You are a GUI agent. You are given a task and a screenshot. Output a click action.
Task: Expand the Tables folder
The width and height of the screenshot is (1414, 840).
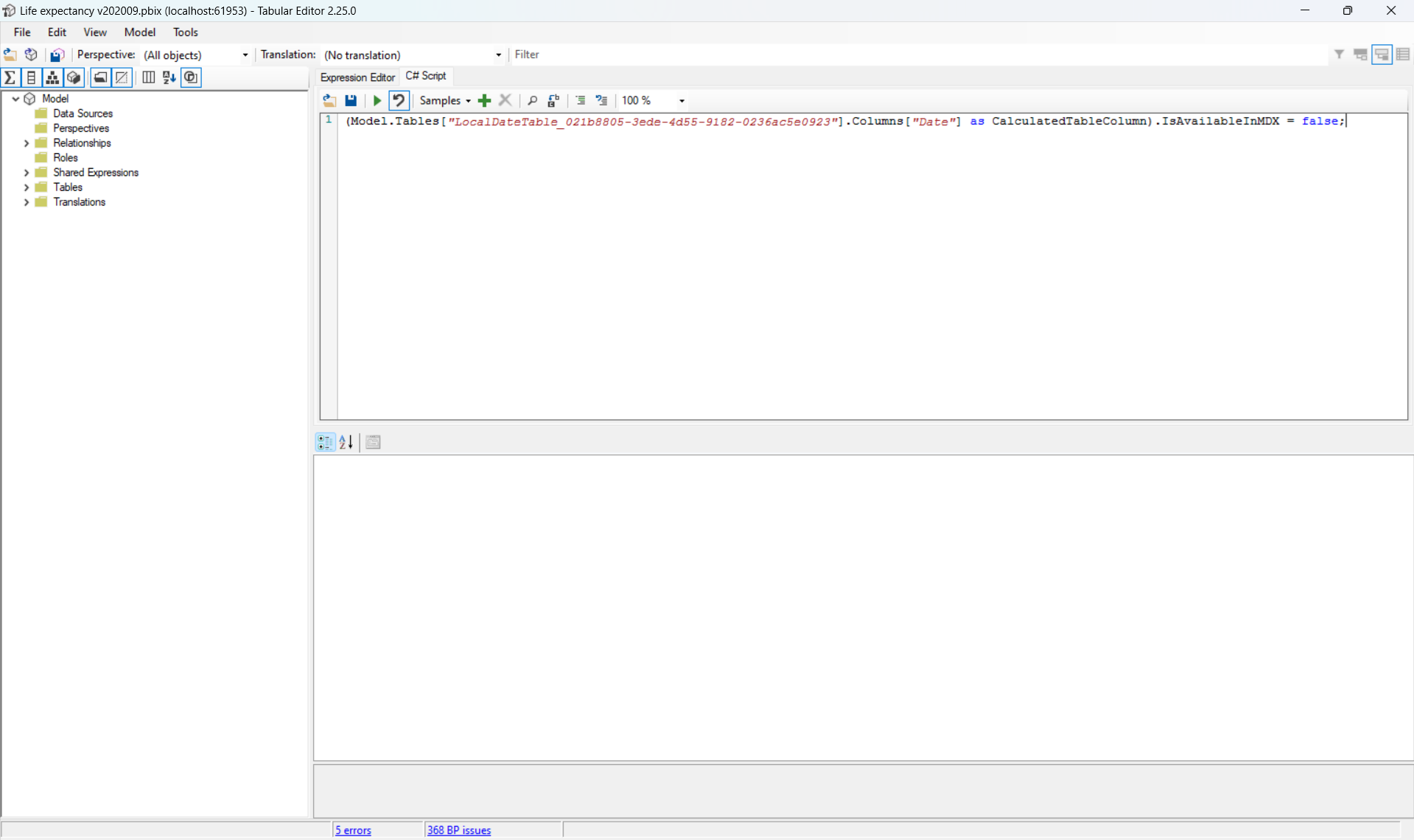[27, 187]
